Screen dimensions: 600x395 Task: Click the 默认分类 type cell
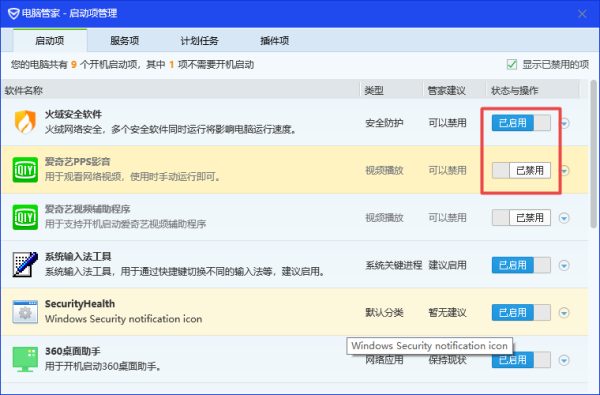pos(384,313)
